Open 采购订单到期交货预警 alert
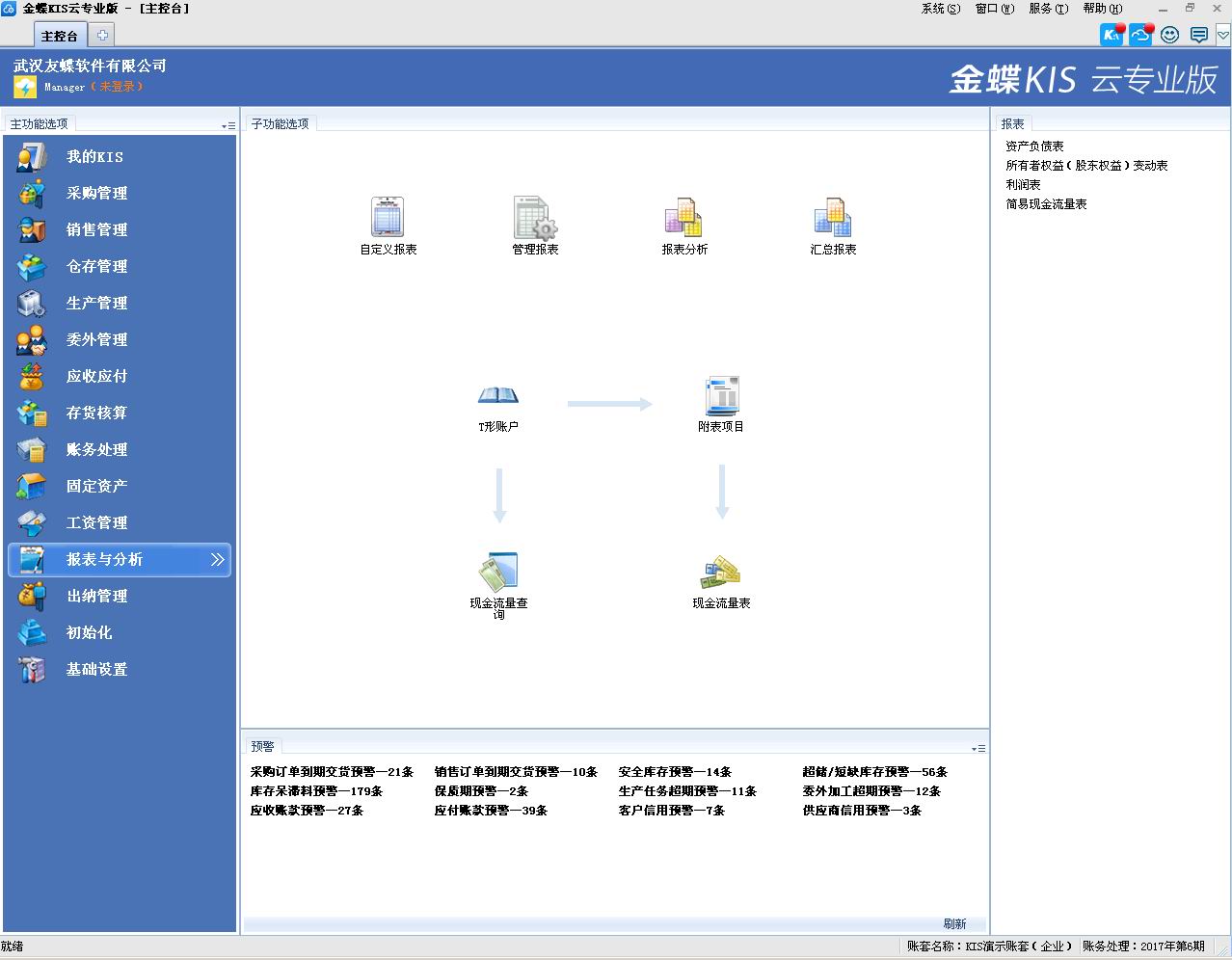 [332, 772]
